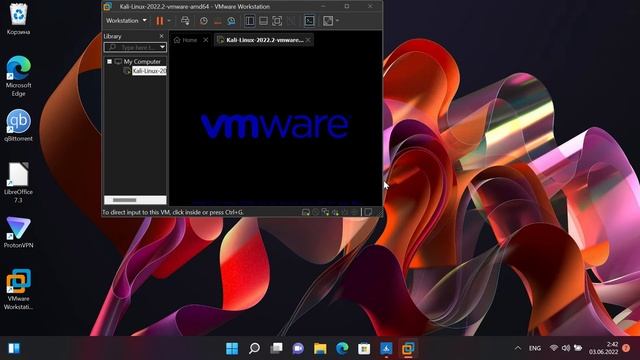Open the Workstation menu
This screenshot has width=640, height=360.
pyautogui.click(x=126, y=20)
